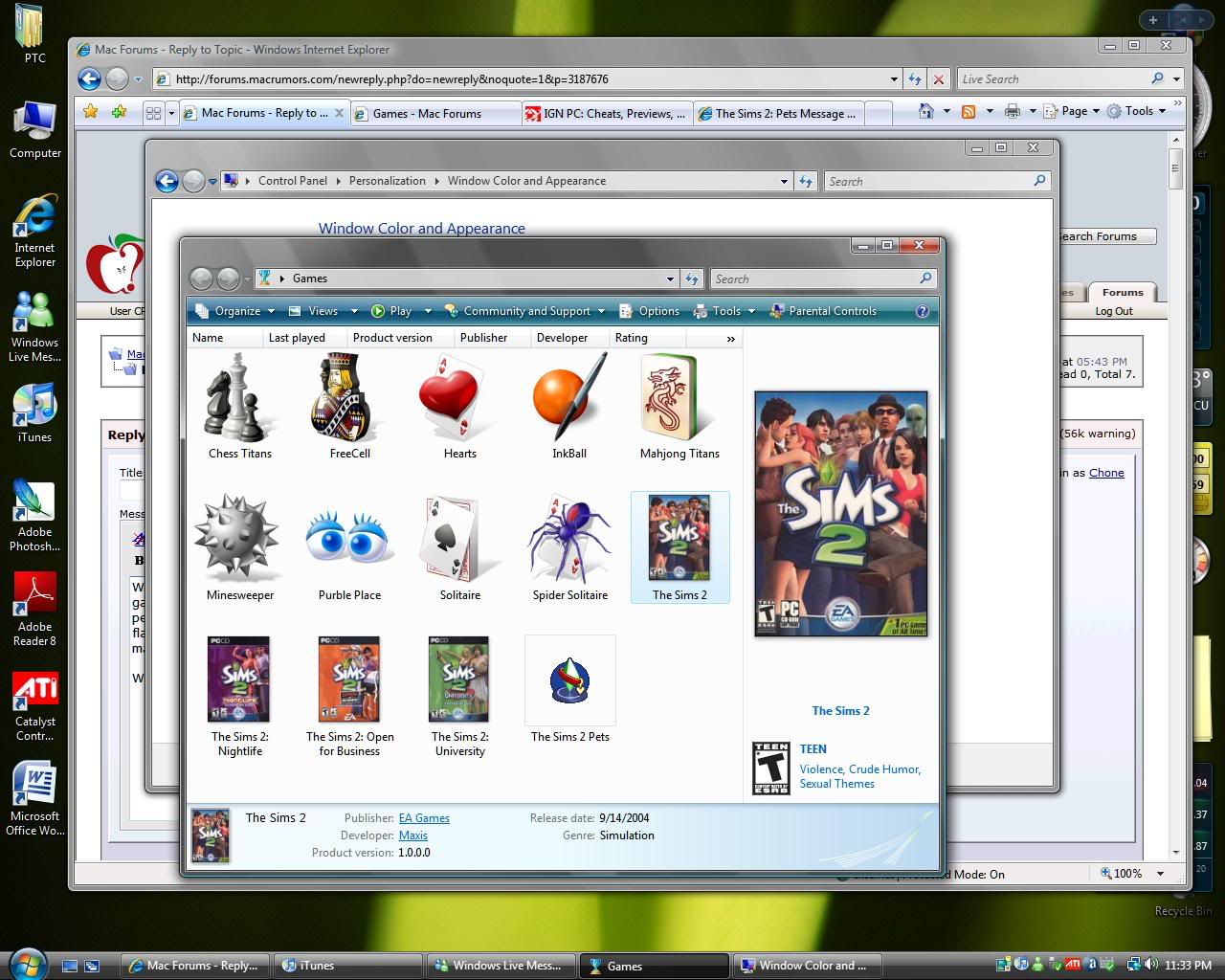Click the Internet Explorer Print icon
Viewport: 1225px width, 980px height.
(x=1012, y=111)
